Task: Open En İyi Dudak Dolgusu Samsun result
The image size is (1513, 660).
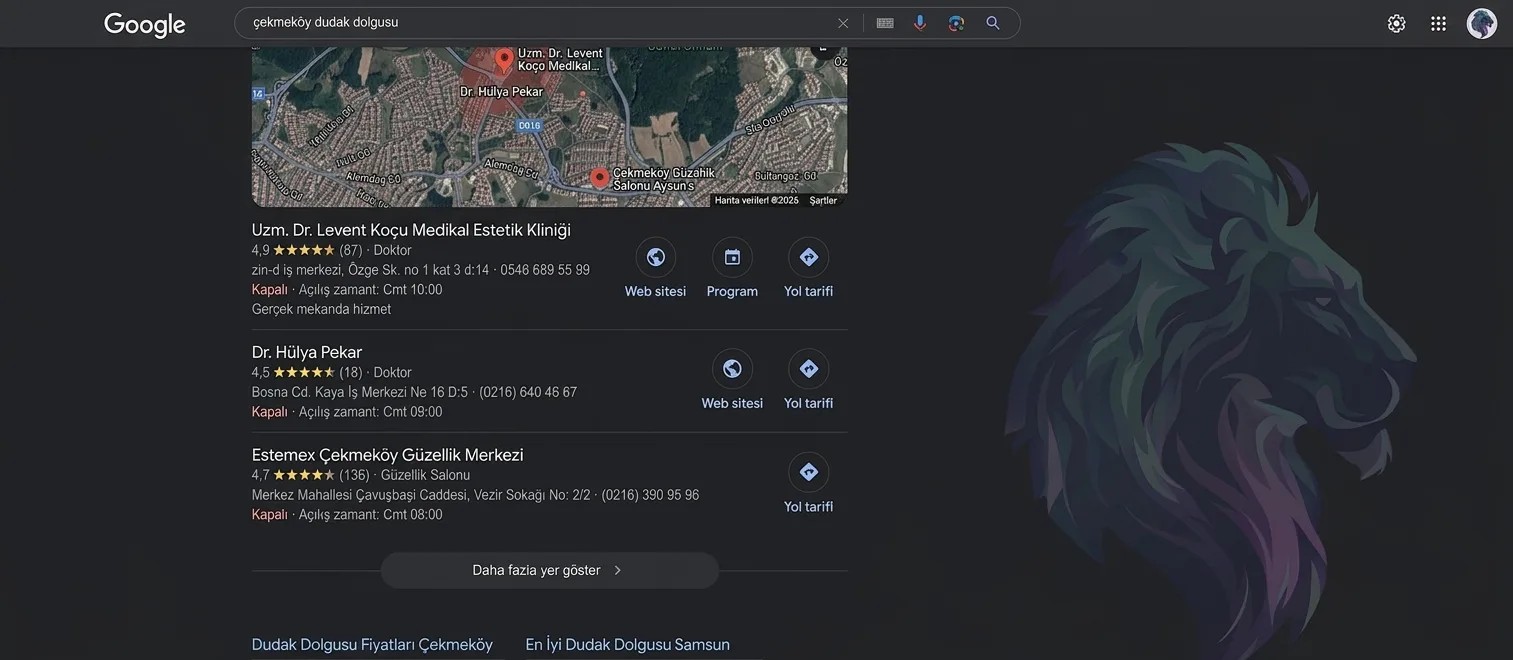Action: coord(628,645)
